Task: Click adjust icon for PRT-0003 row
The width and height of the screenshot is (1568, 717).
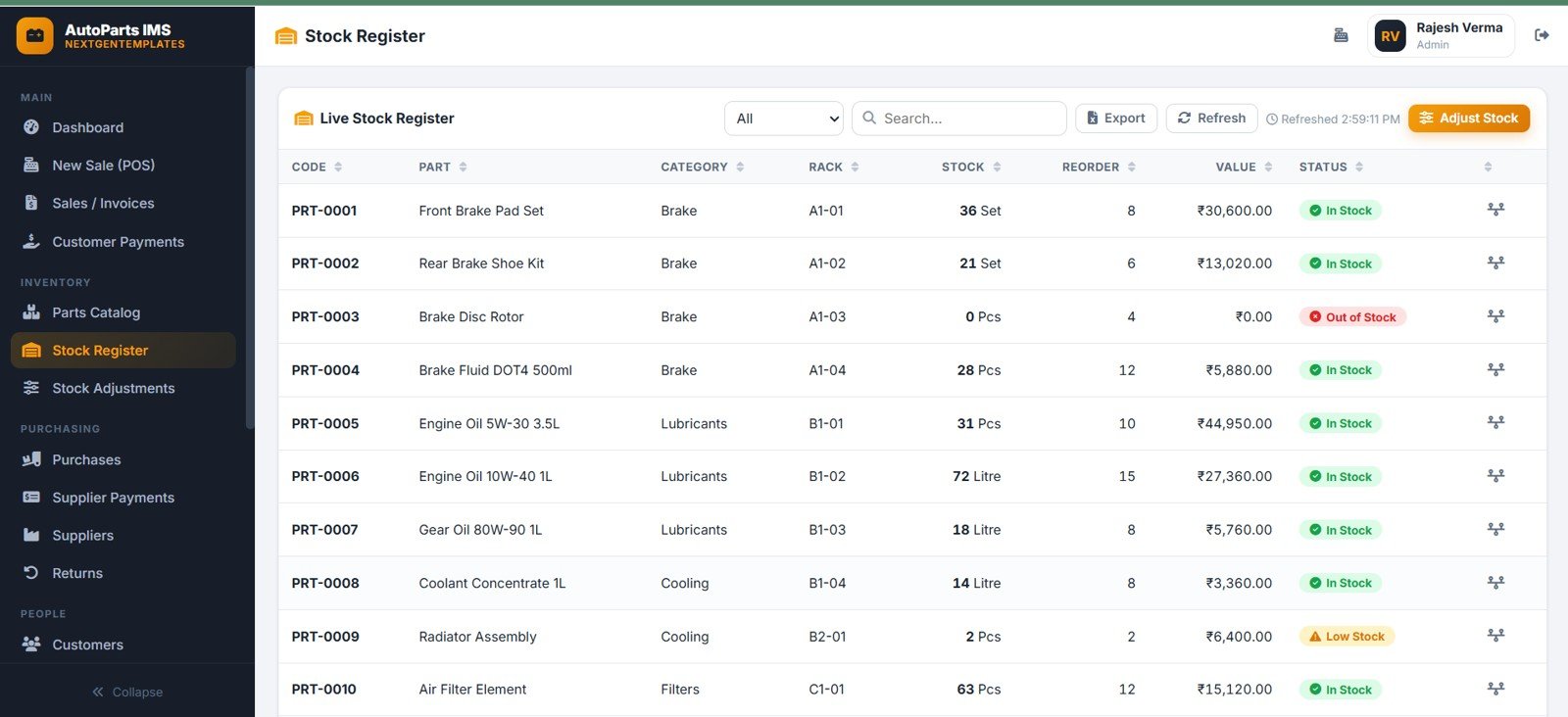Action: click(1495, 316)
